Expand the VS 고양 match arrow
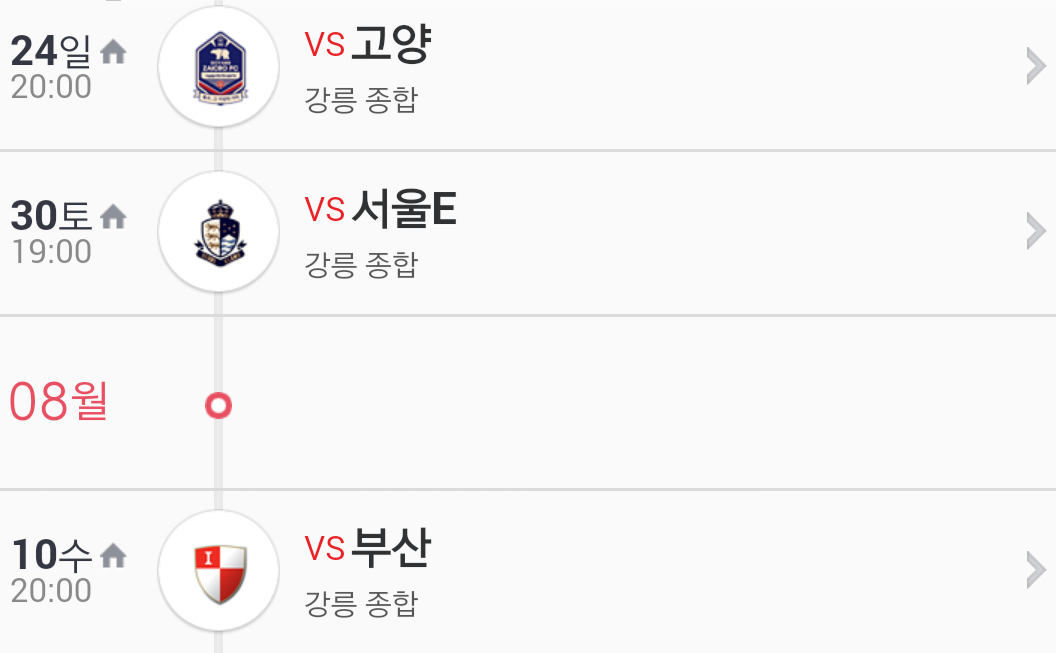 click(x=1036, y=66)
